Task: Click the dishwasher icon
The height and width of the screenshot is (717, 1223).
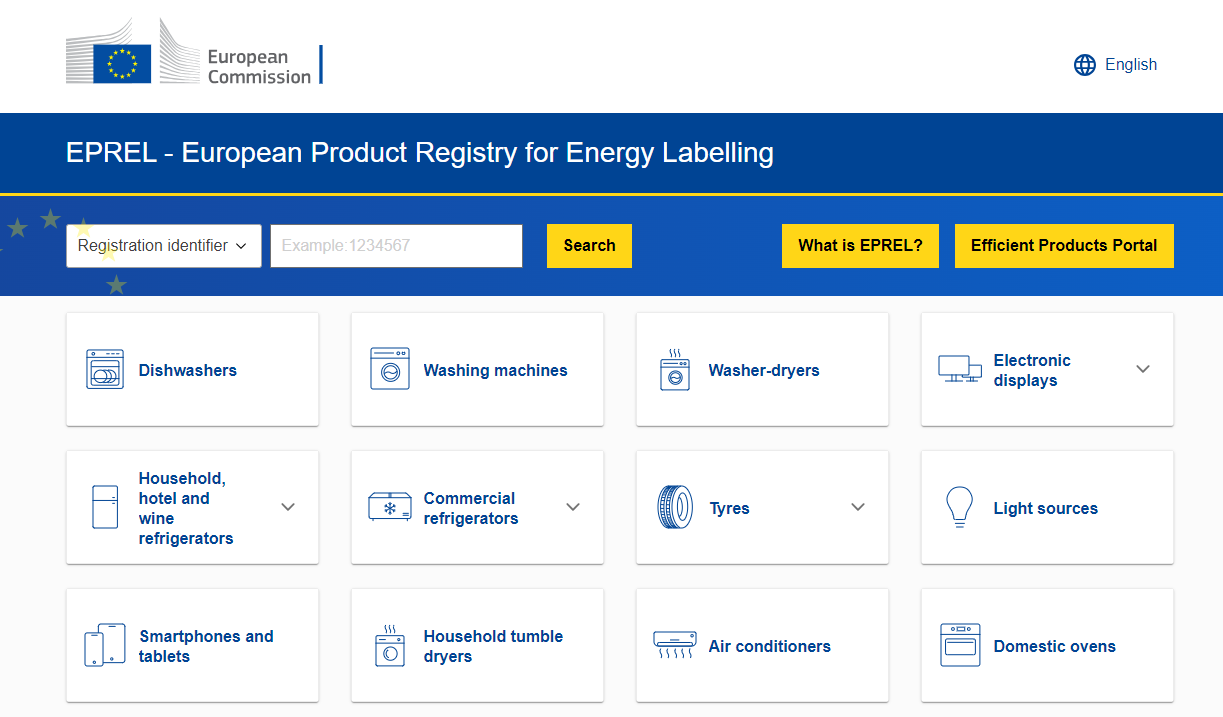Action: point(105,369)
